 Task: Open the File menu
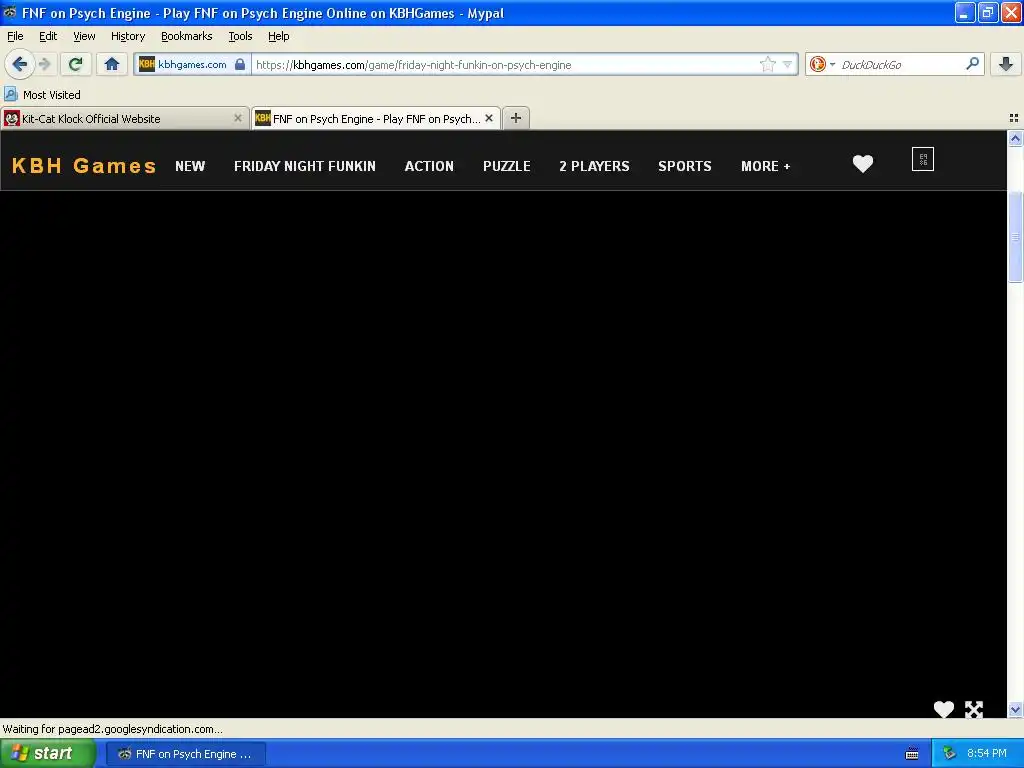coord(15,36)
